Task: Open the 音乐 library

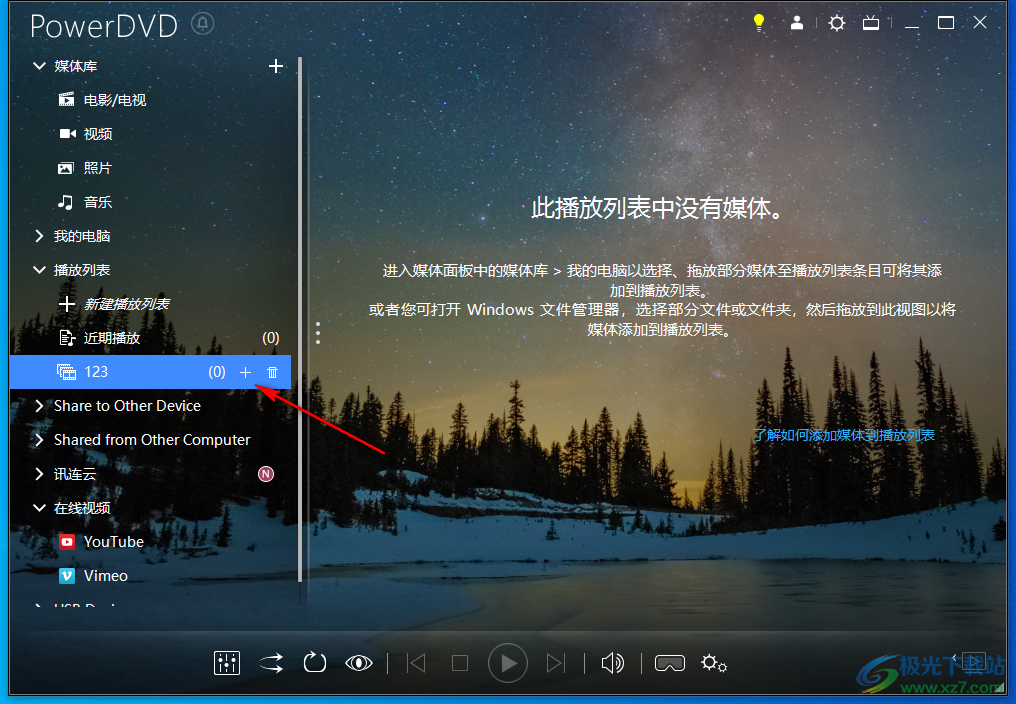Action: pyautogui.click(x=85, y=202)
